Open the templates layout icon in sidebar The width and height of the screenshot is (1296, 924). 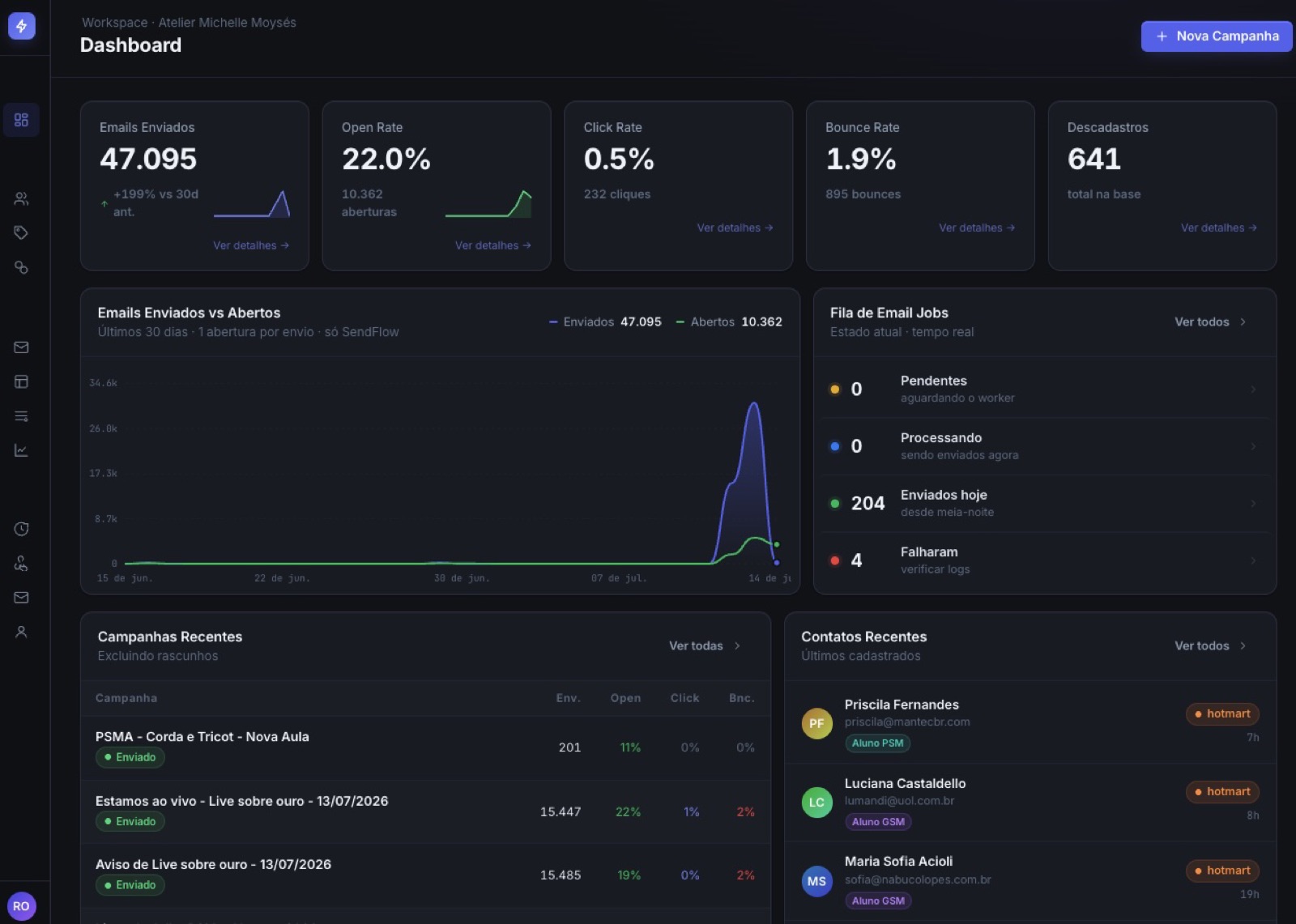click(x=21, y=381)
